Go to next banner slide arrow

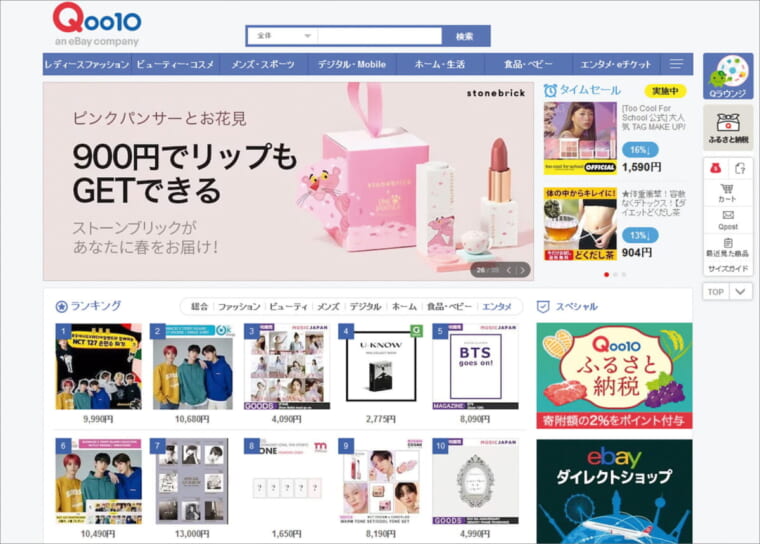(x=522, y=270)
